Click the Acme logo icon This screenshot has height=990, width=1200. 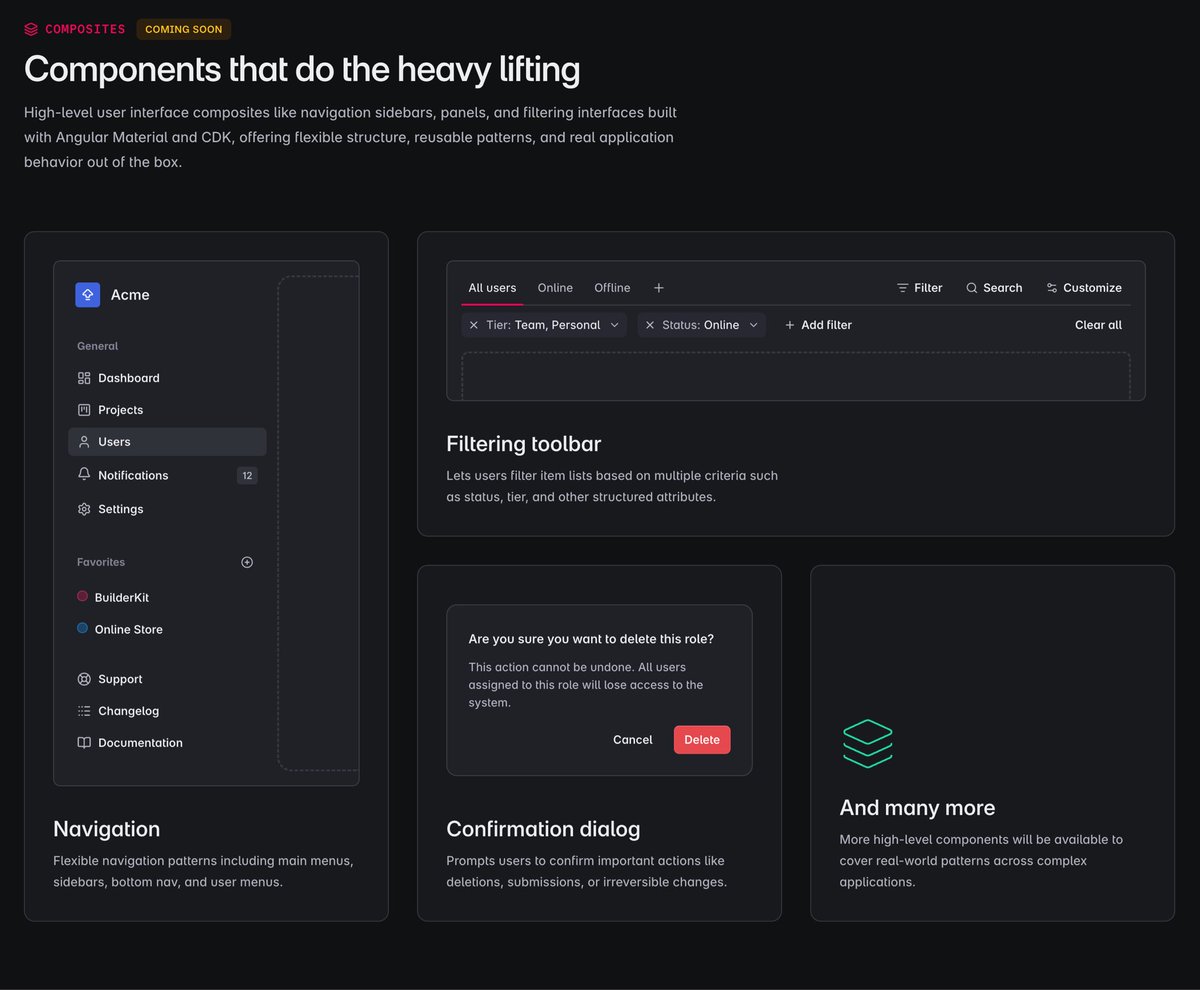[x=88, y=294]
